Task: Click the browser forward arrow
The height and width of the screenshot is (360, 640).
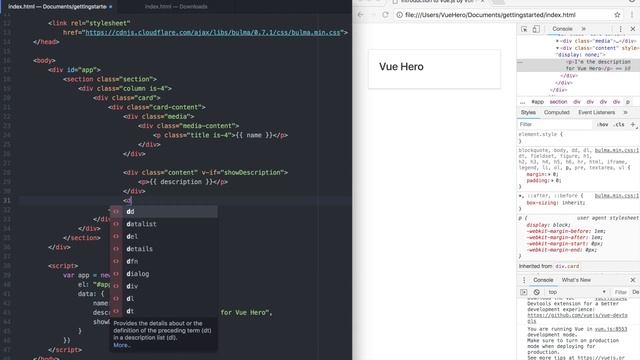Action: pos(373,15)
